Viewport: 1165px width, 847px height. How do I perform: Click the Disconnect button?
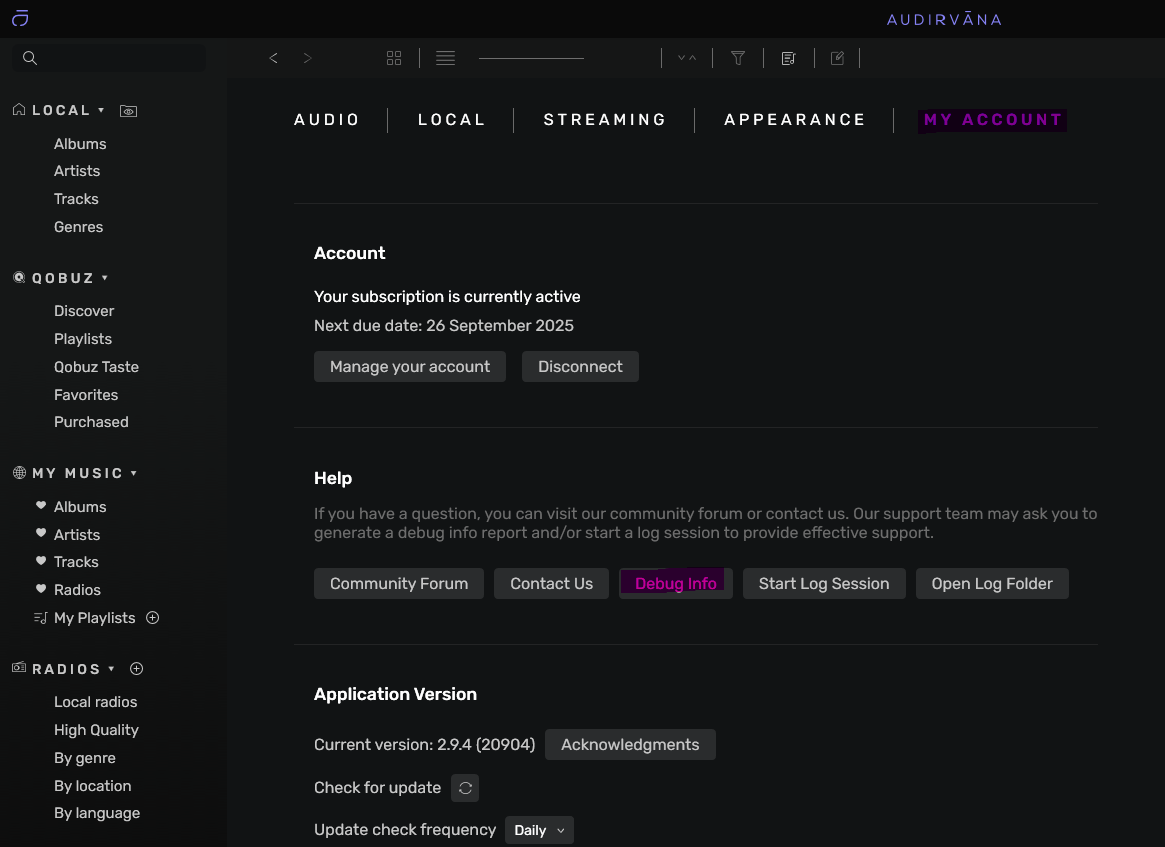(x=580, y=366)
